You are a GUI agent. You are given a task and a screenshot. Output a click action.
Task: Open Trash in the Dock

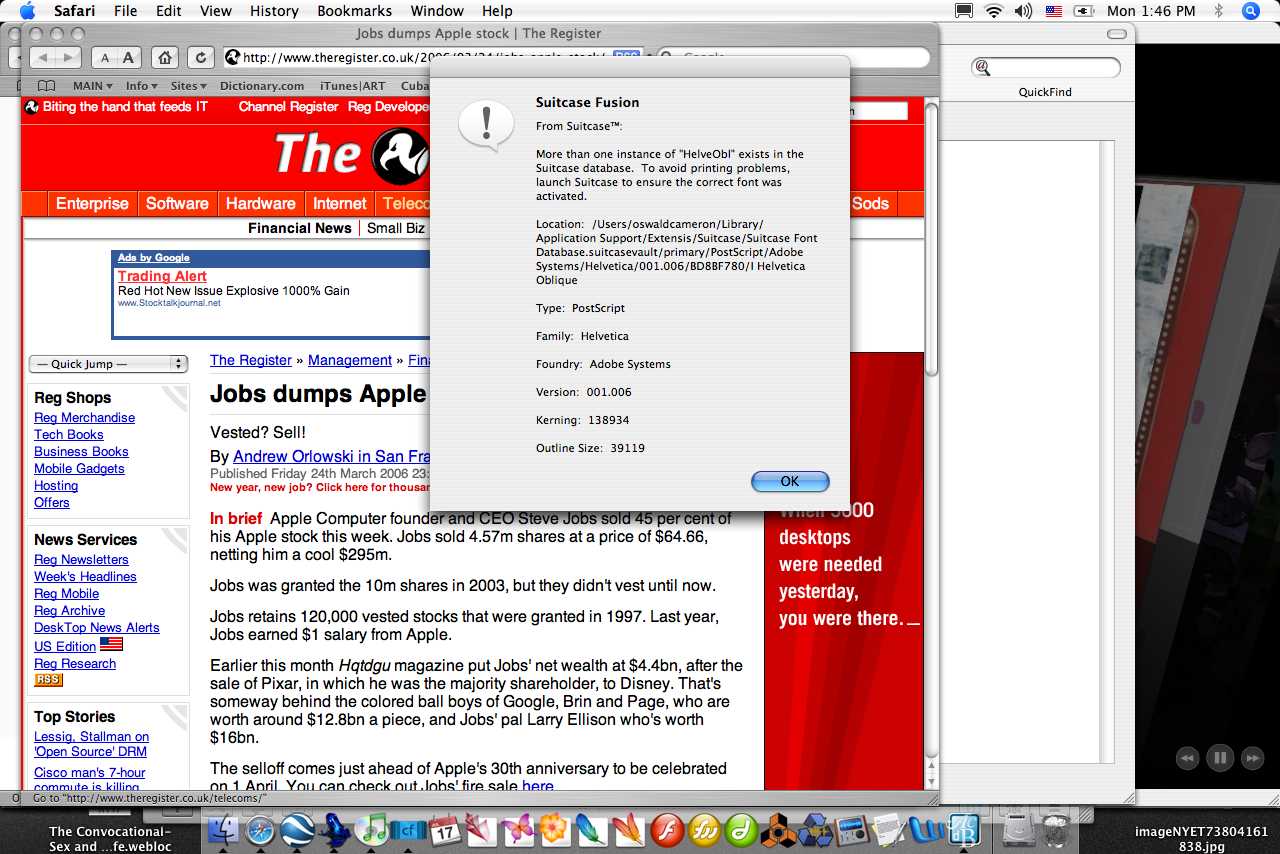(x=1055, y=829)
